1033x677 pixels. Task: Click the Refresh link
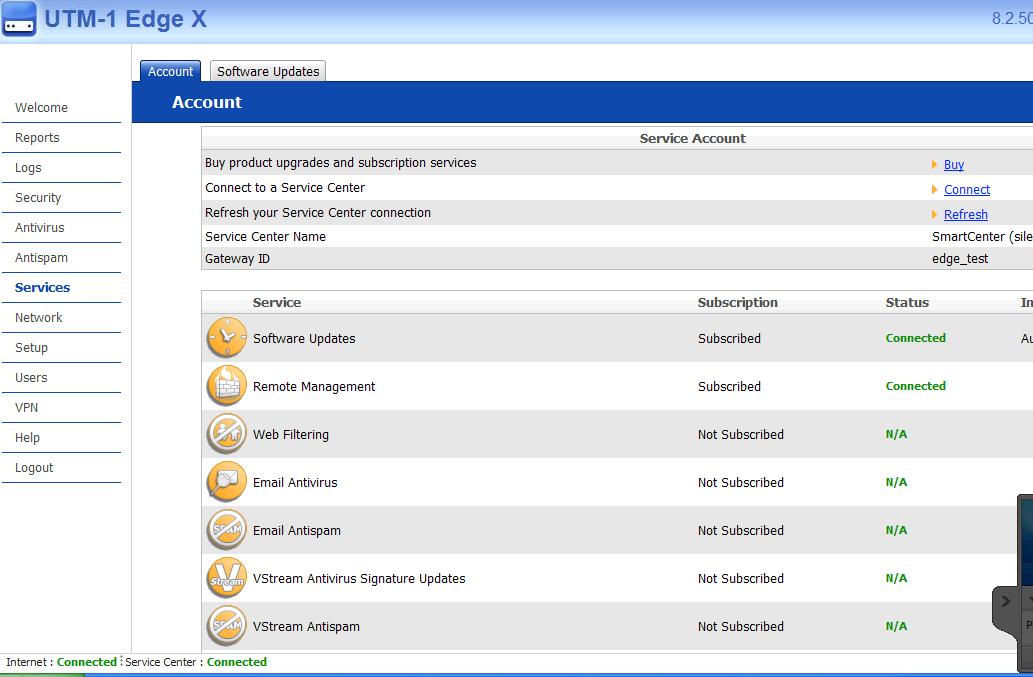tap(965, 215)
